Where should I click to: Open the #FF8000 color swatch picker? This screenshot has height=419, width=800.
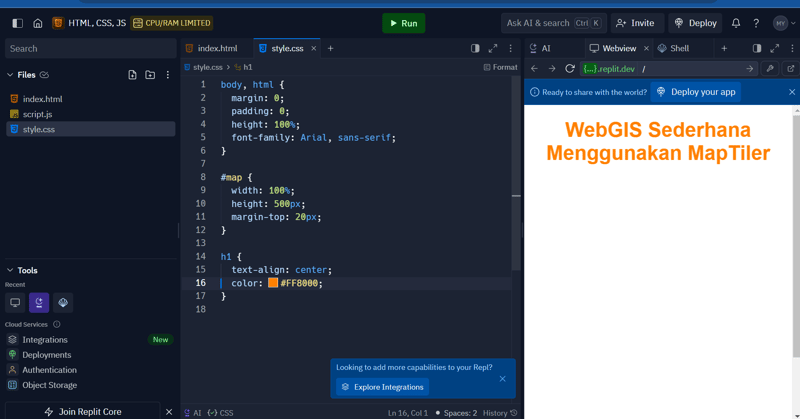[273, 283]
